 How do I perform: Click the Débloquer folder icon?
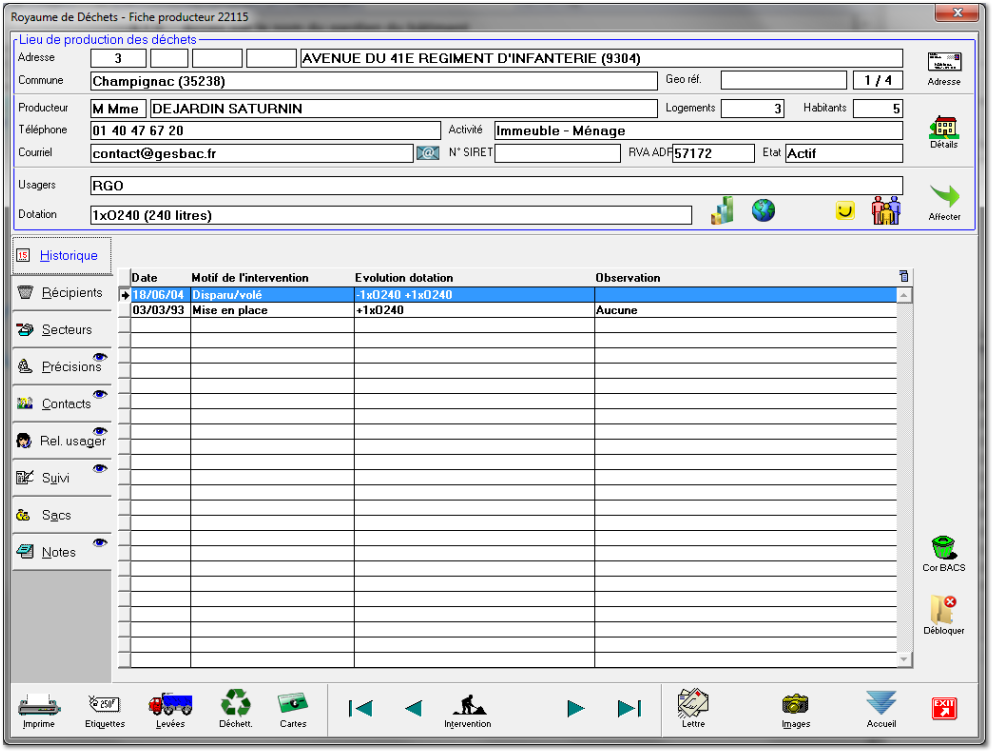coord(943,610)
